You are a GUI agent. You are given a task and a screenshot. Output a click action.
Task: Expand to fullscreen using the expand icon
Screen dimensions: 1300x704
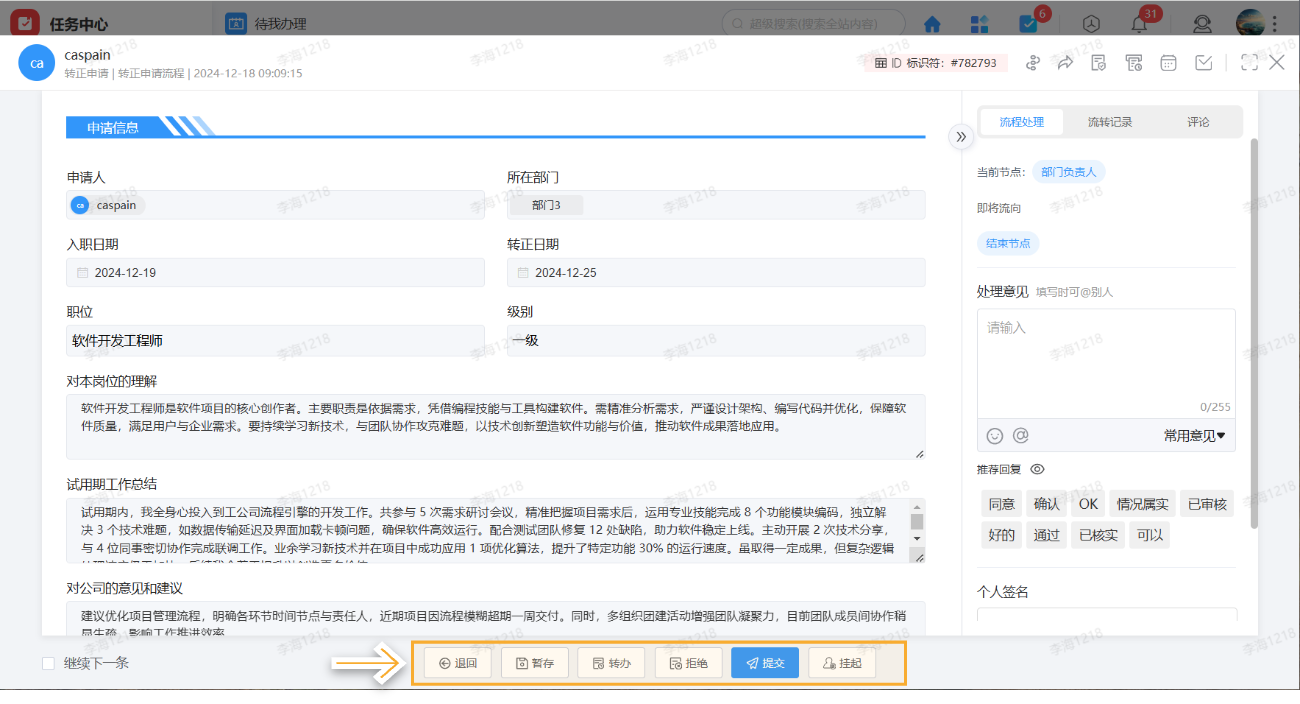click(x=1248, y=62)
